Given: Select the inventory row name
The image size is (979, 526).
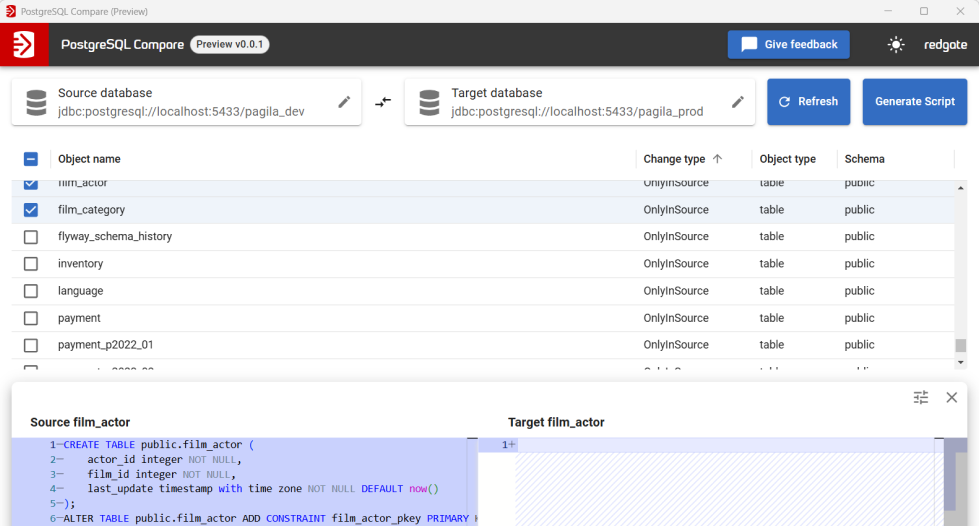Looking at the screenshot, I should tap(81, 264).
